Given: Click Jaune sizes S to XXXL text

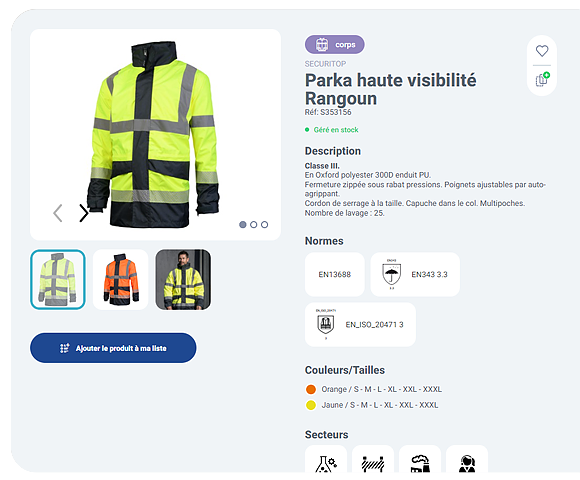Looking at the screenshot, I should (380, 405).
